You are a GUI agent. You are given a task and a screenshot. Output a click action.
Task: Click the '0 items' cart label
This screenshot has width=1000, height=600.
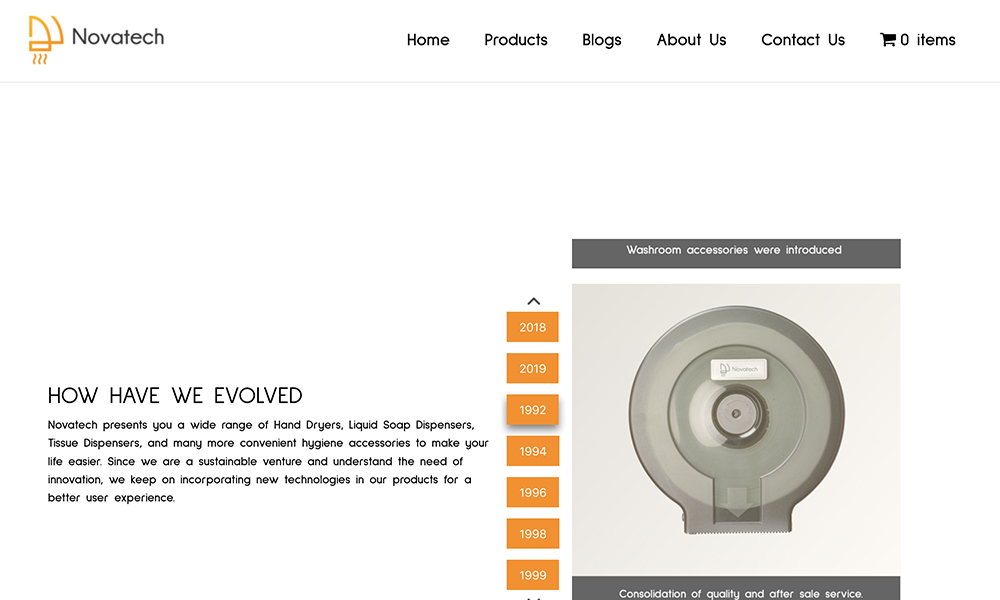click(x=928, y=40)
